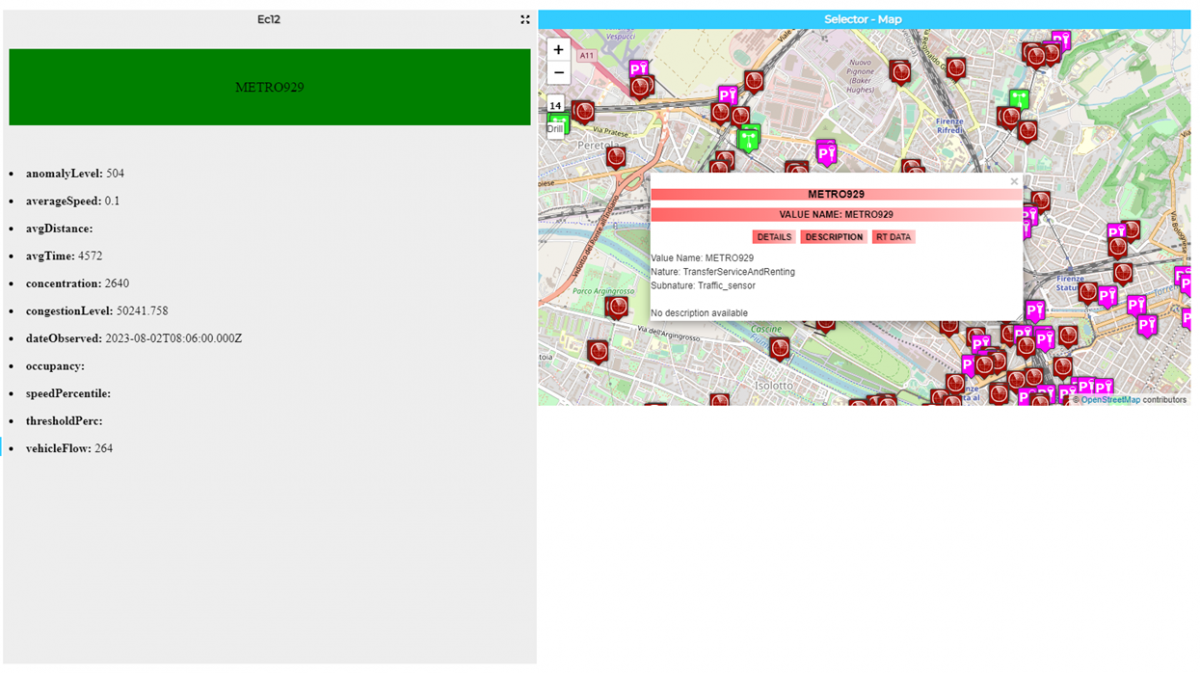1200x673 pixels.
Task: Click the Selector - Map header bar
Action: point(863,19)
